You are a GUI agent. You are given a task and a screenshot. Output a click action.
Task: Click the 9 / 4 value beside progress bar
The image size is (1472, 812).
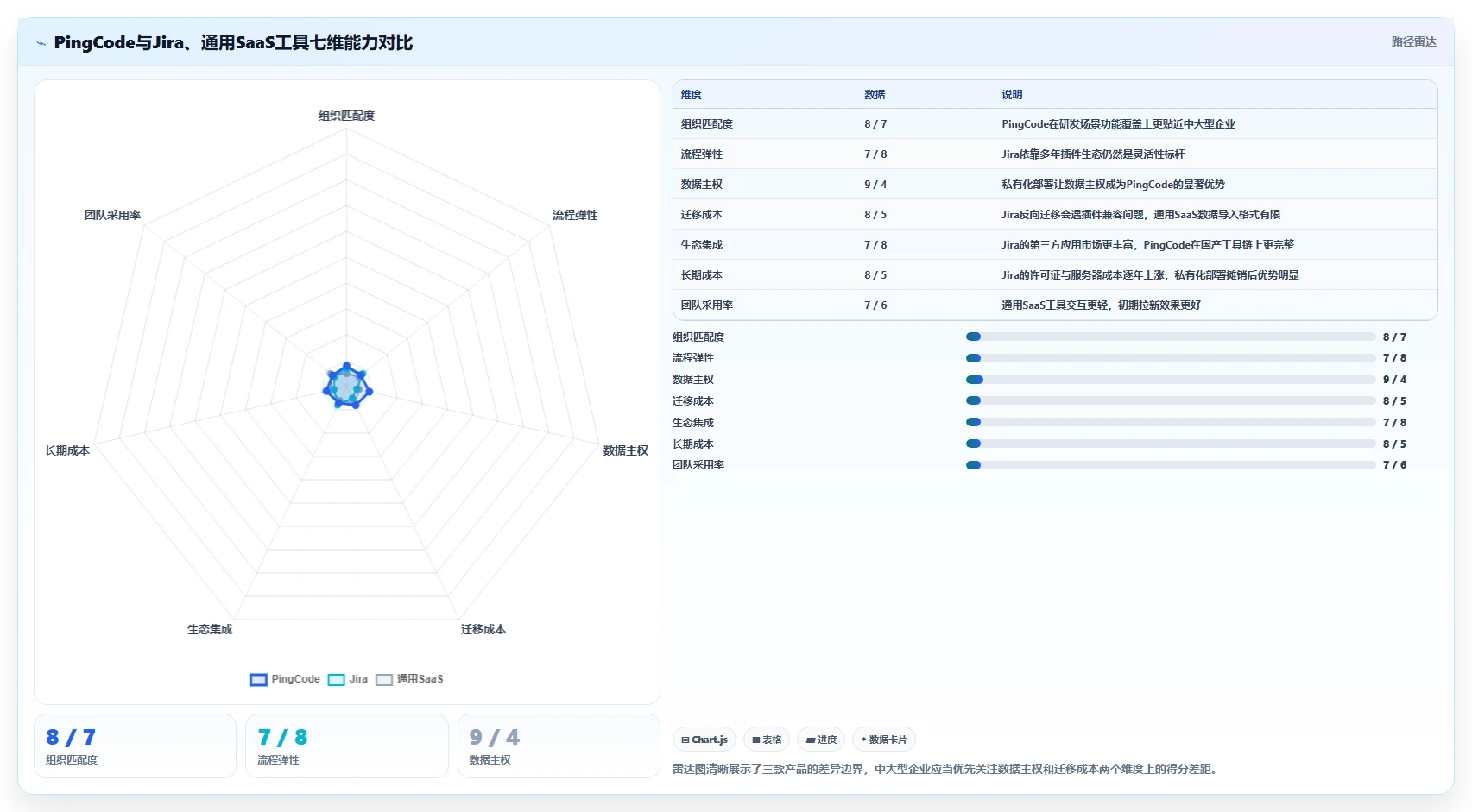[1394, 380]
